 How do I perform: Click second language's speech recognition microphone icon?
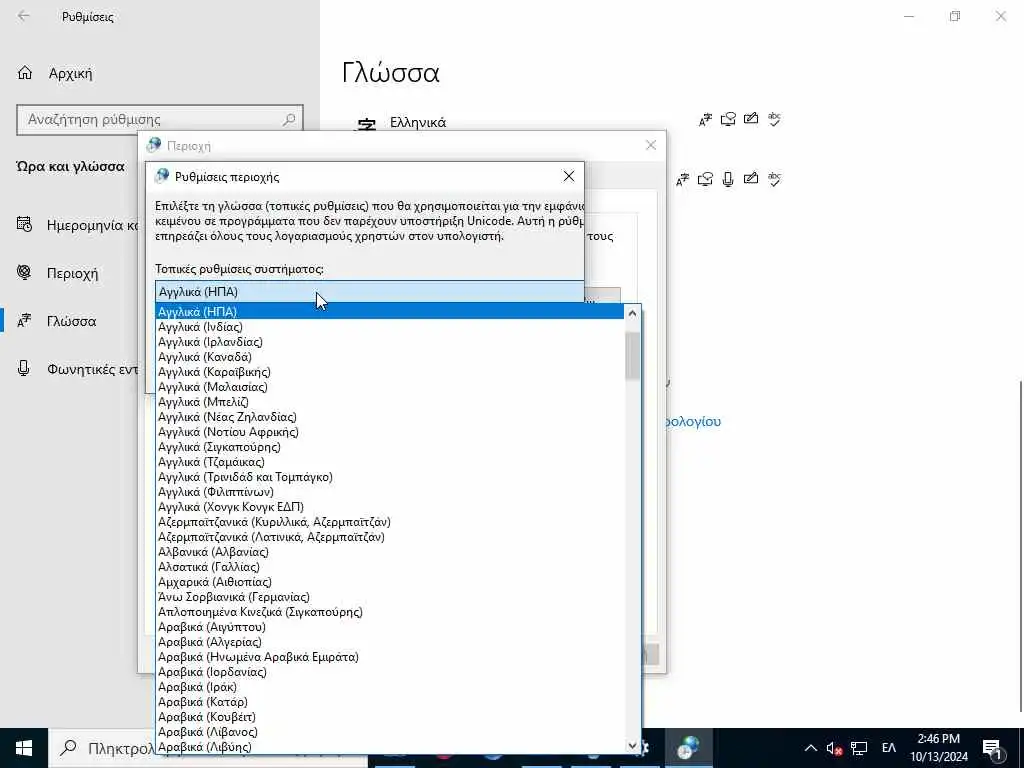click(x=728, y=179)
